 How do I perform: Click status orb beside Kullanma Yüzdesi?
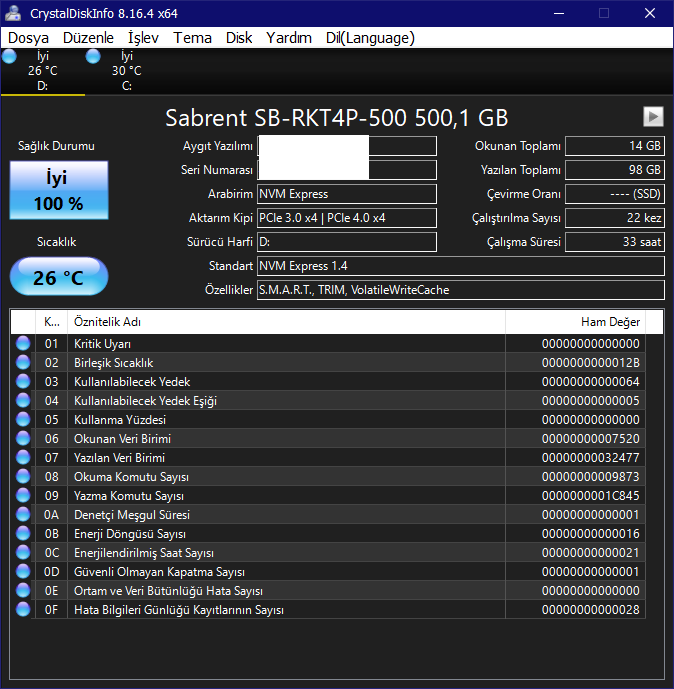pyautogui.click(x=24, y=420)
